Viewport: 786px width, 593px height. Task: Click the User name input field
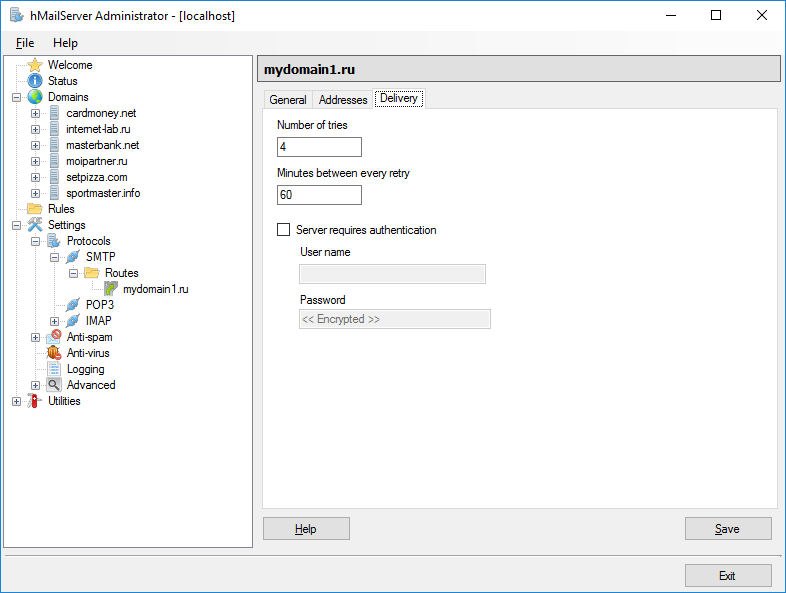[x=392, y=274]
